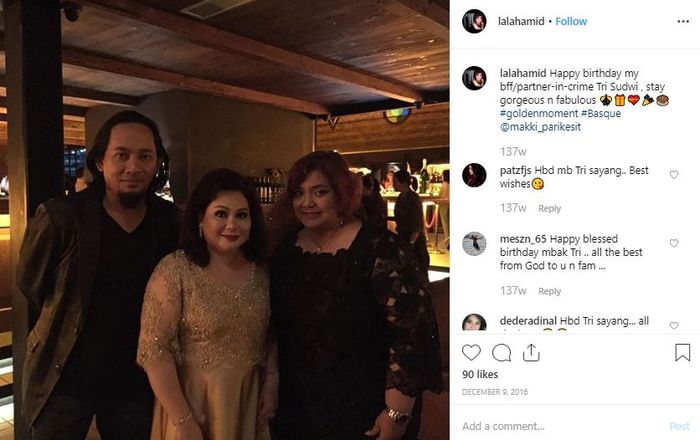Reply to meszn_65 comment
This screenshot has width=700, height=440.
click(550, 291)
